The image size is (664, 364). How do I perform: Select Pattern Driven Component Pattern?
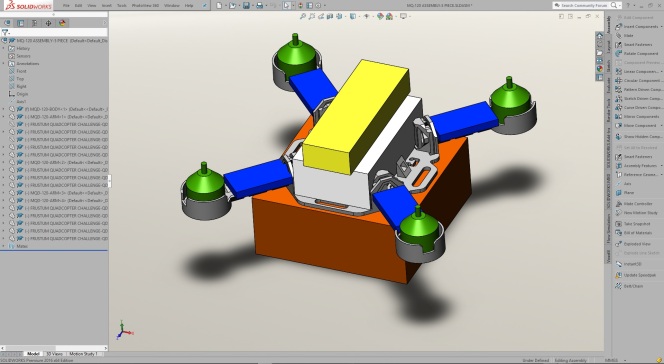pos(638,89)
